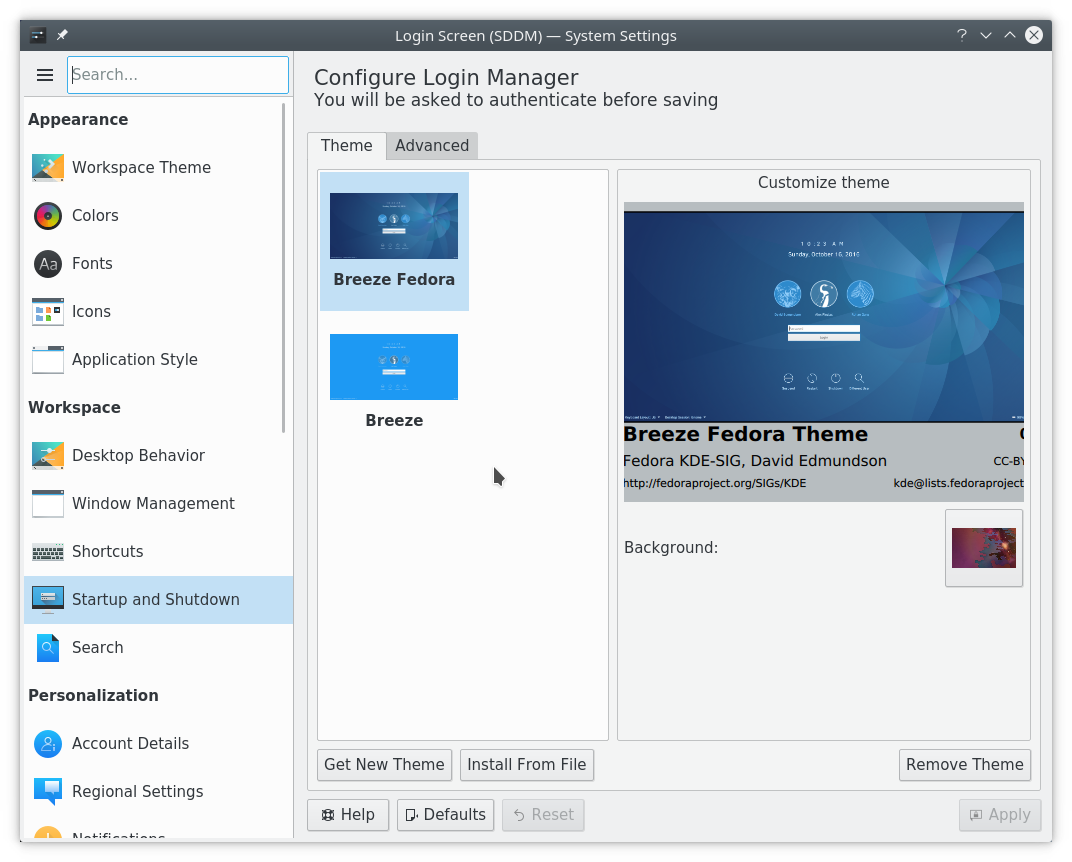Click the sidebar vertical scrollbar
Image resolution: width=1072 pixels, height=862 pixels.
point(284,268)
